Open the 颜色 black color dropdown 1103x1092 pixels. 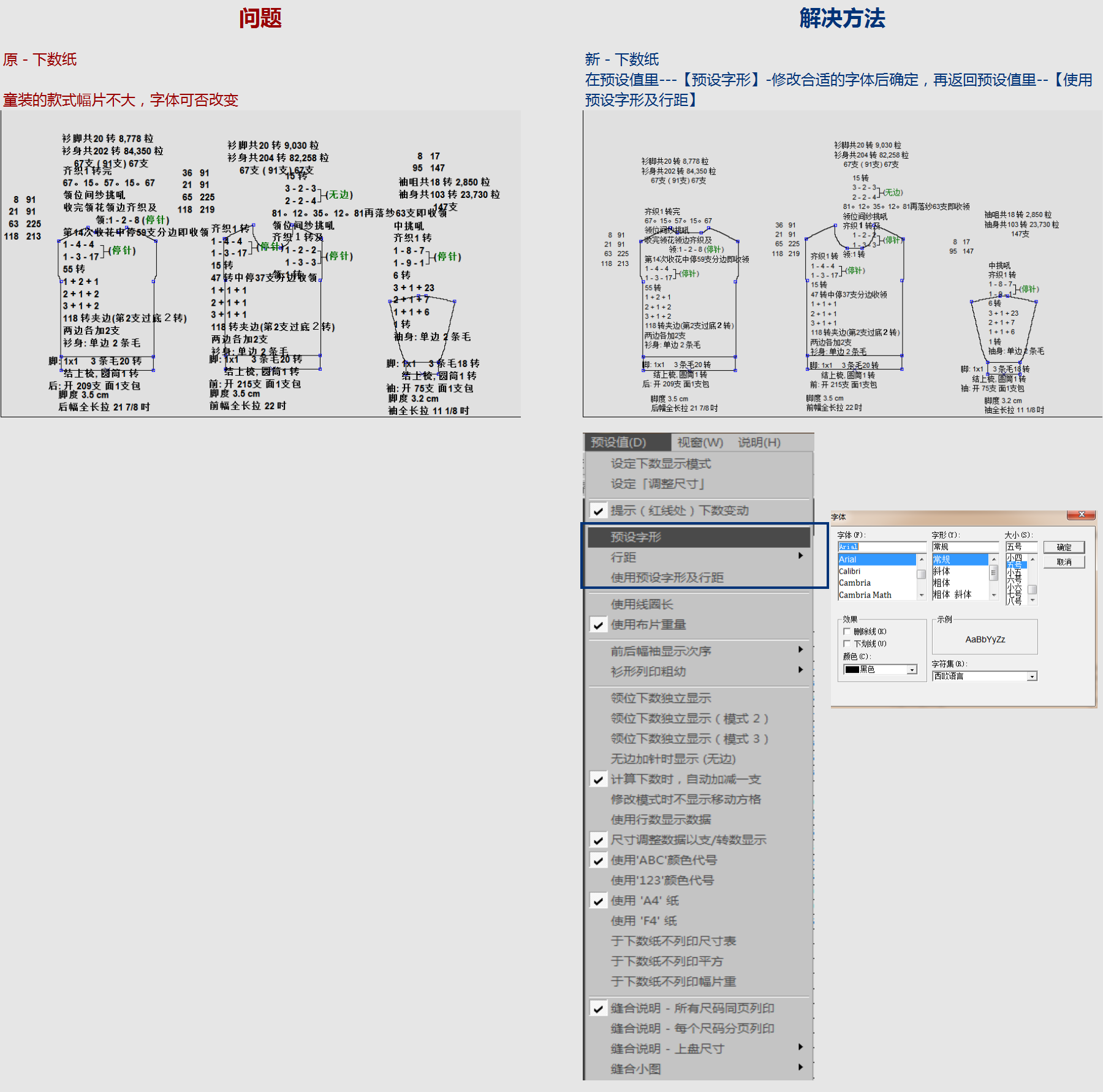click(x=880, y=669)
